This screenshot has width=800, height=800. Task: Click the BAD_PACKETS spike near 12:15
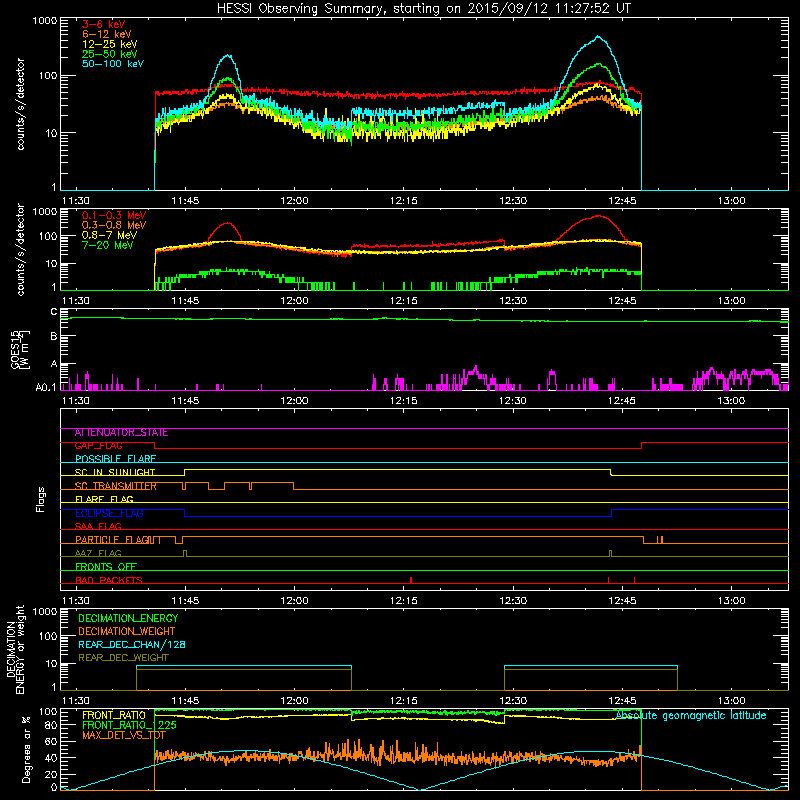pyautogui.click(x=411, y=580)
